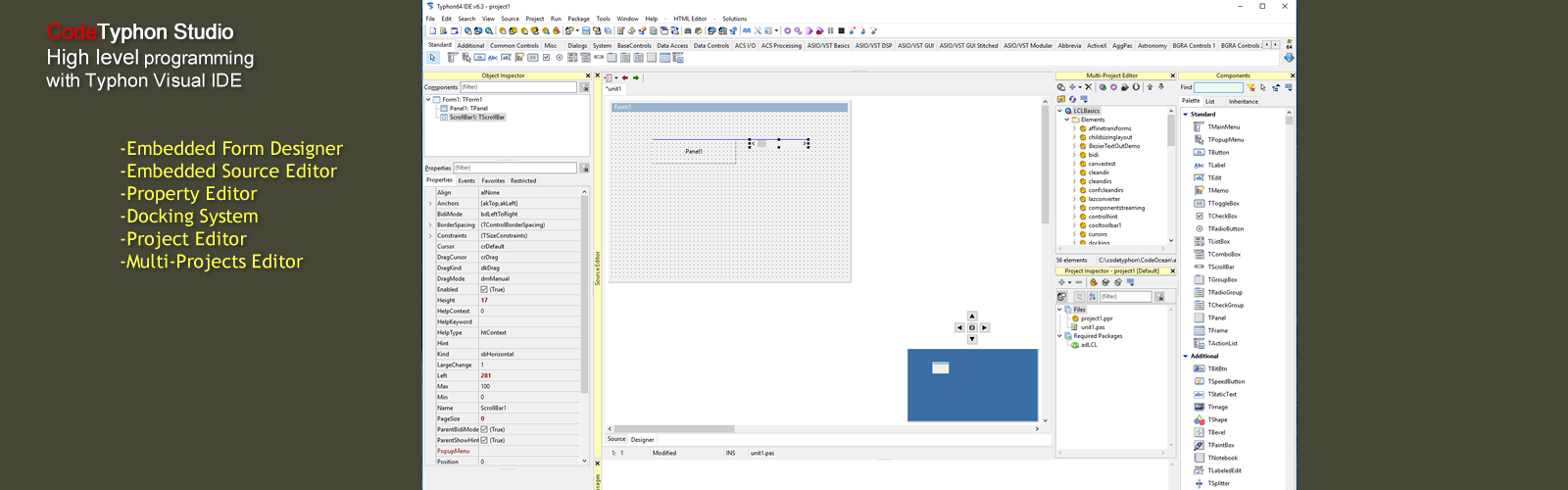Image resolution: width=1568 pixels, height=490 pixels.
Task: Click the Pause debugging icon
Action: click(x=830, y=30)
